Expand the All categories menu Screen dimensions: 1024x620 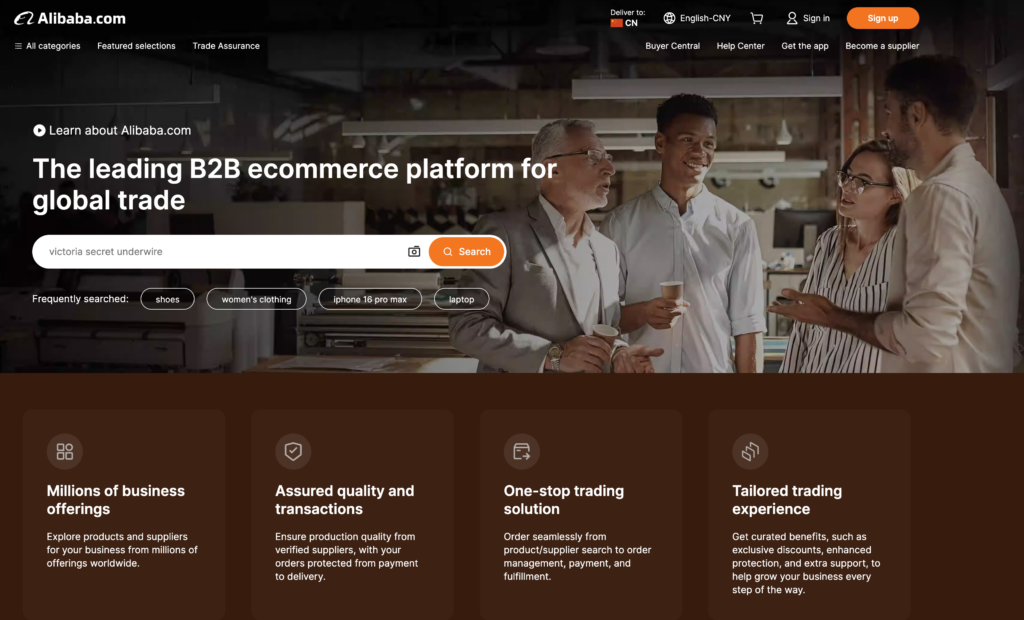[x=47, y=46]
